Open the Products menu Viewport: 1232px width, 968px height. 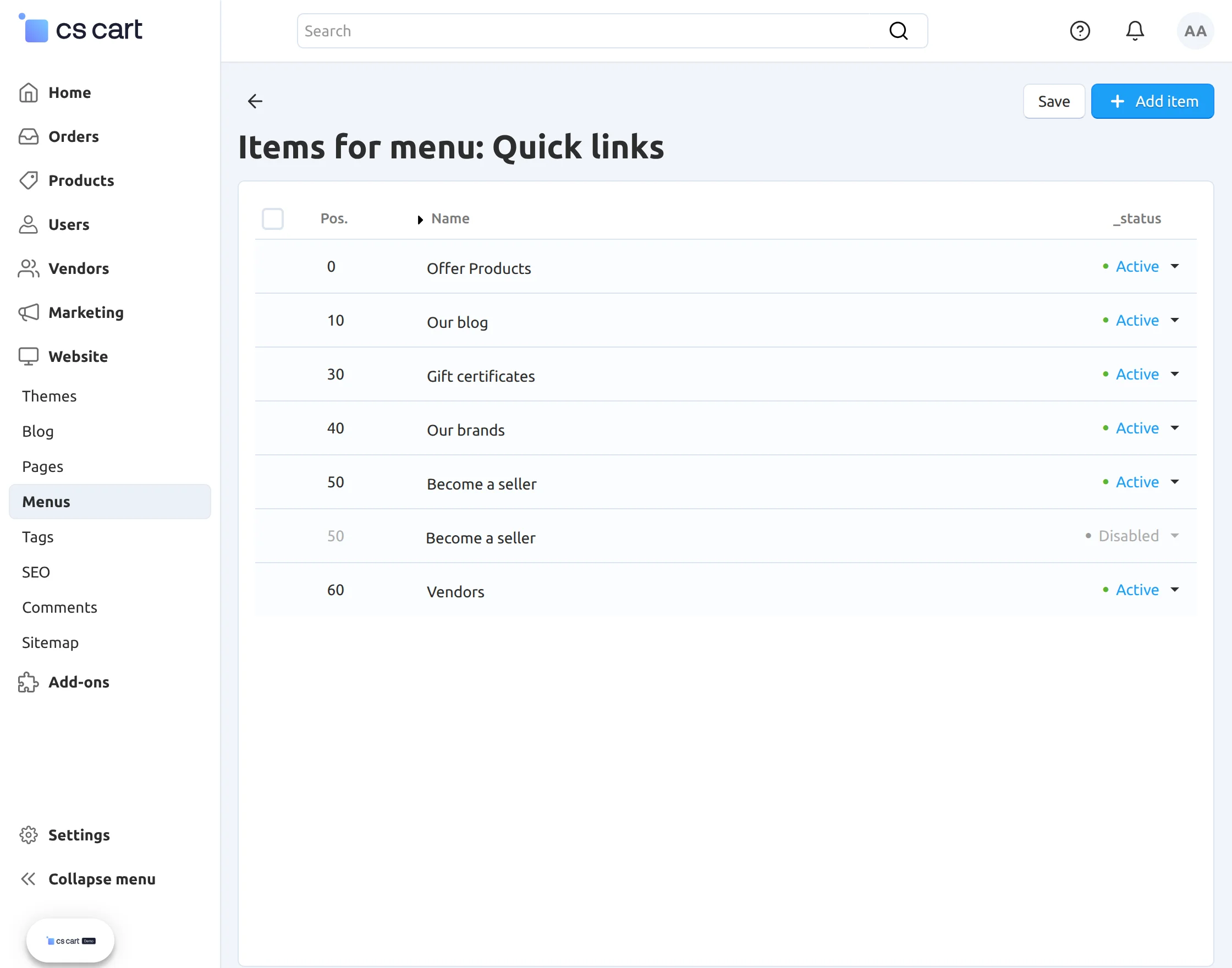pos(81,180)
